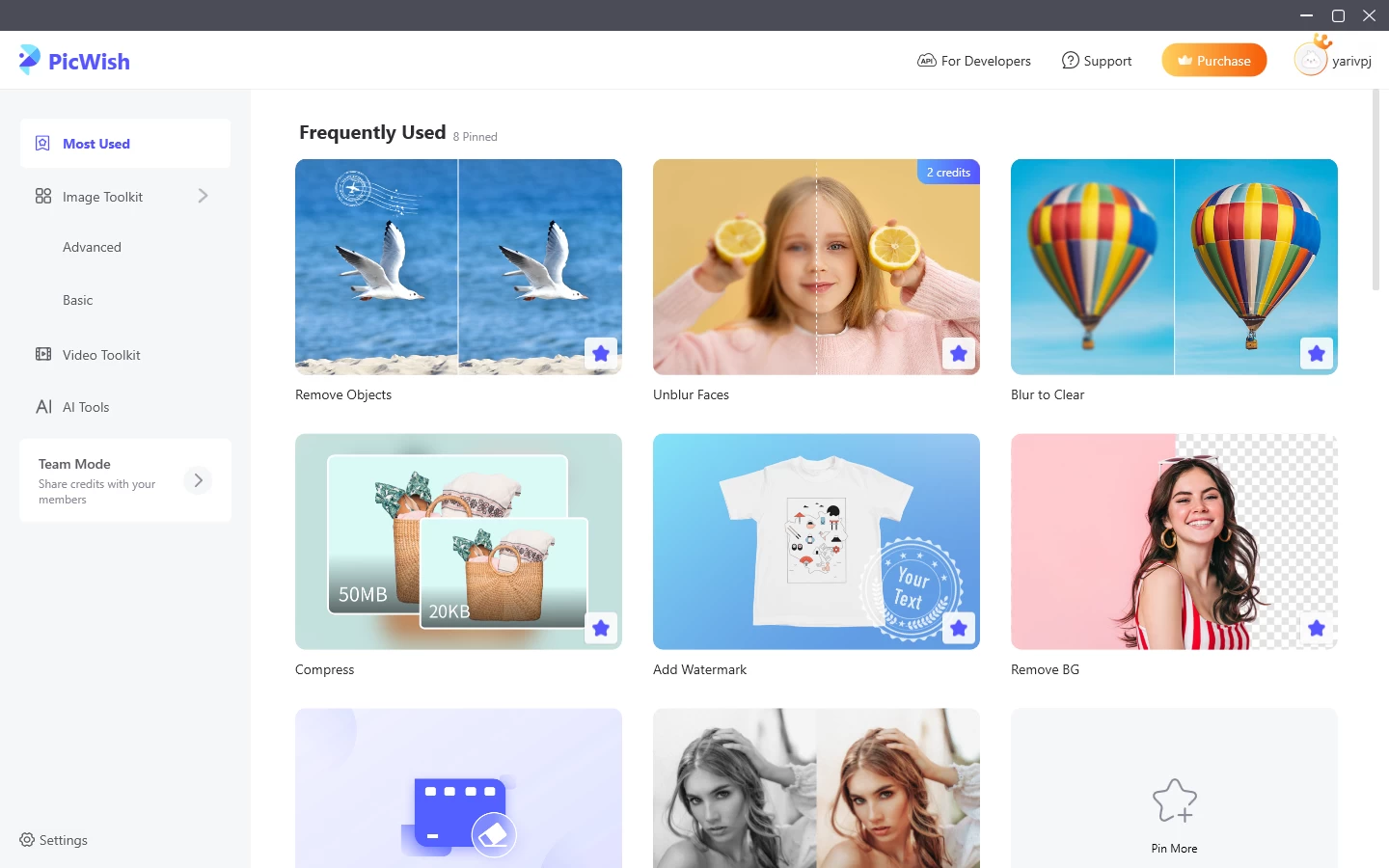1389x868 pixels.
Task: Click the Purchase button
Action: coord(1213,60)
